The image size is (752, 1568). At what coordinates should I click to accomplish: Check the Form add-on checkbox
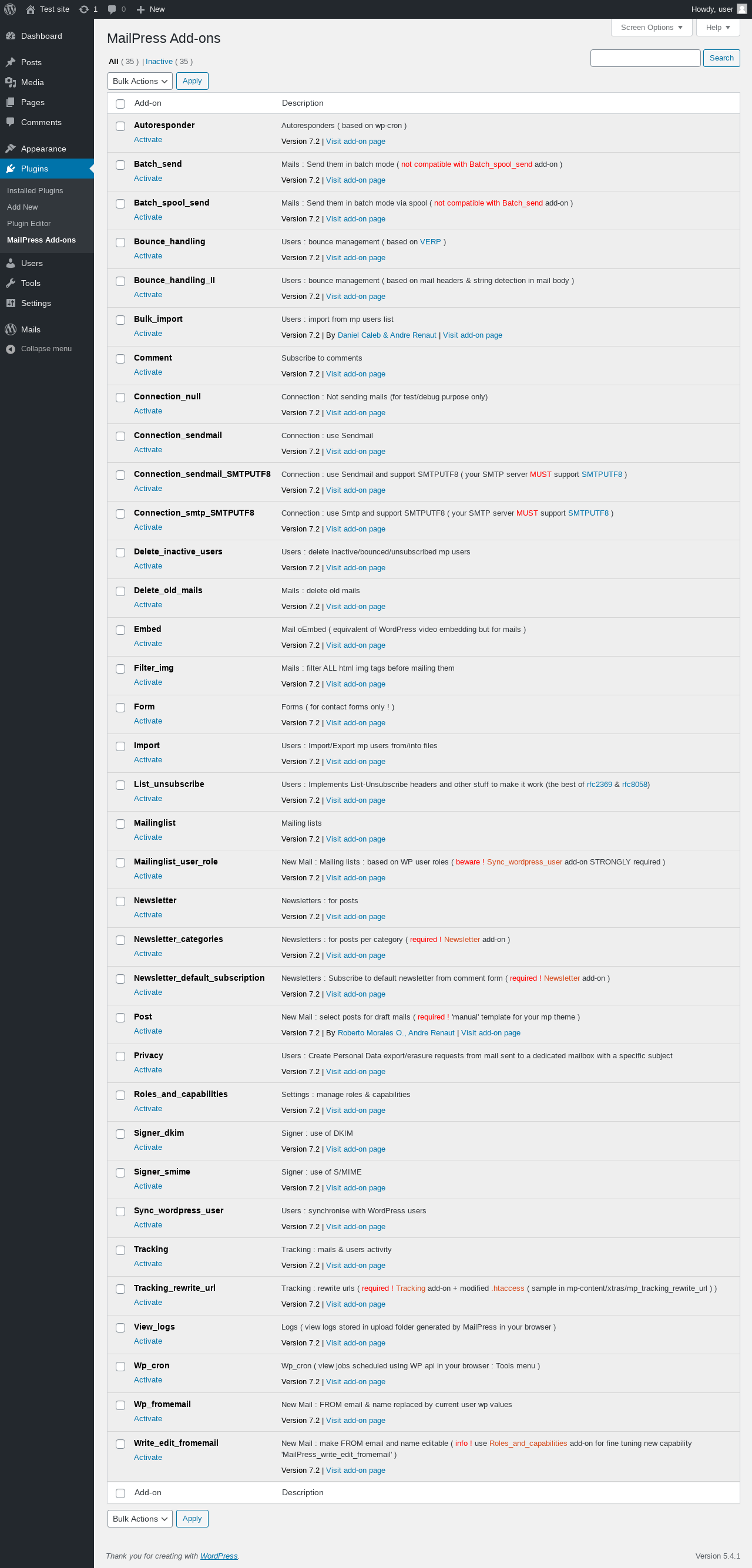pyautogui.click(x=120, y=707)
